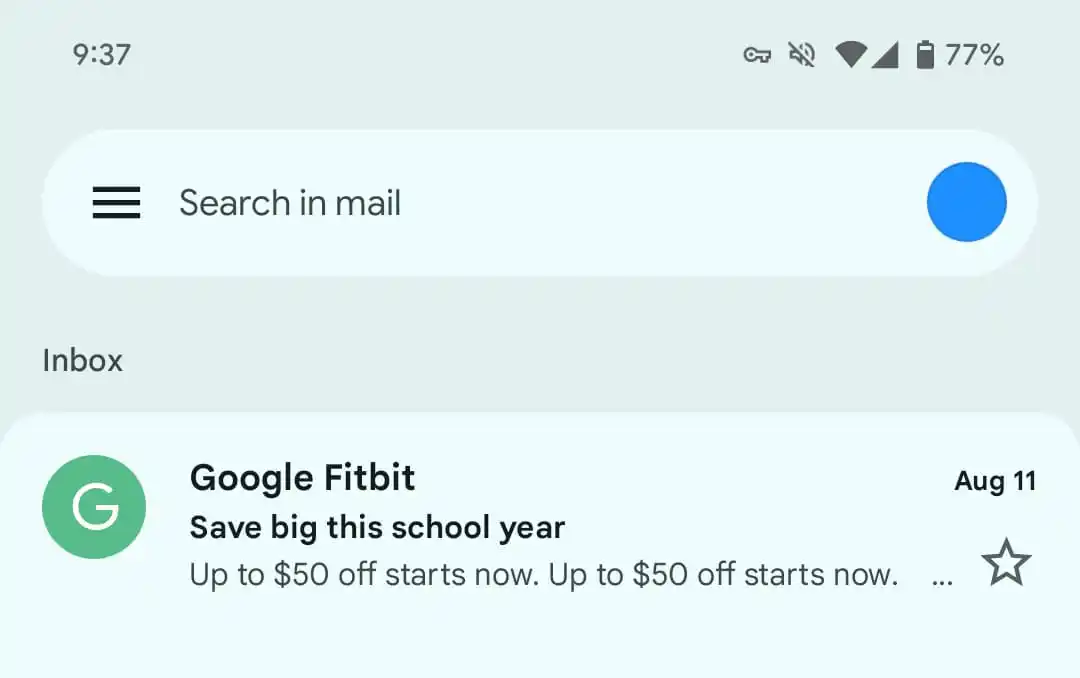
Task: Tap the muted sound status icon
Action: pos(801,55)
